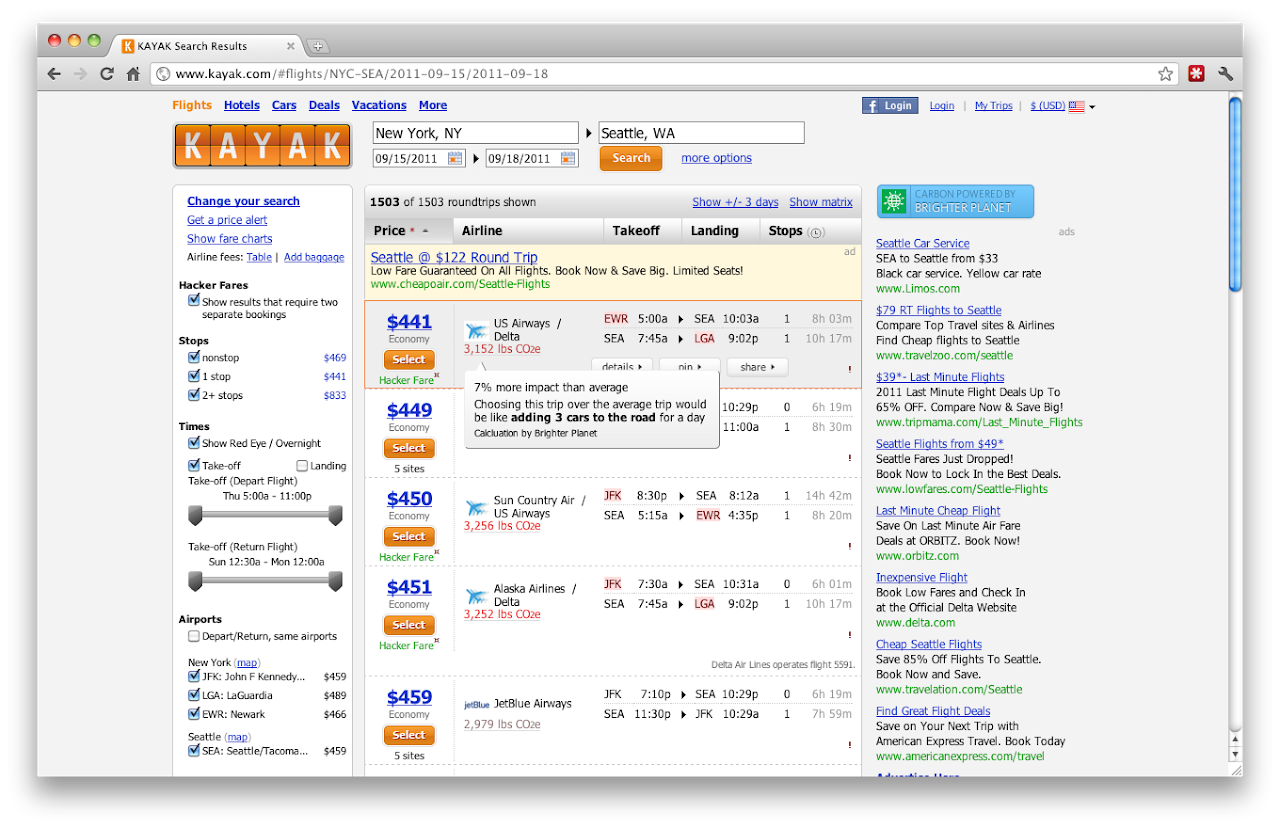The width and height of the screenshot is (1280, 828).
Task: Open the more options link
Action: (716, 158)
